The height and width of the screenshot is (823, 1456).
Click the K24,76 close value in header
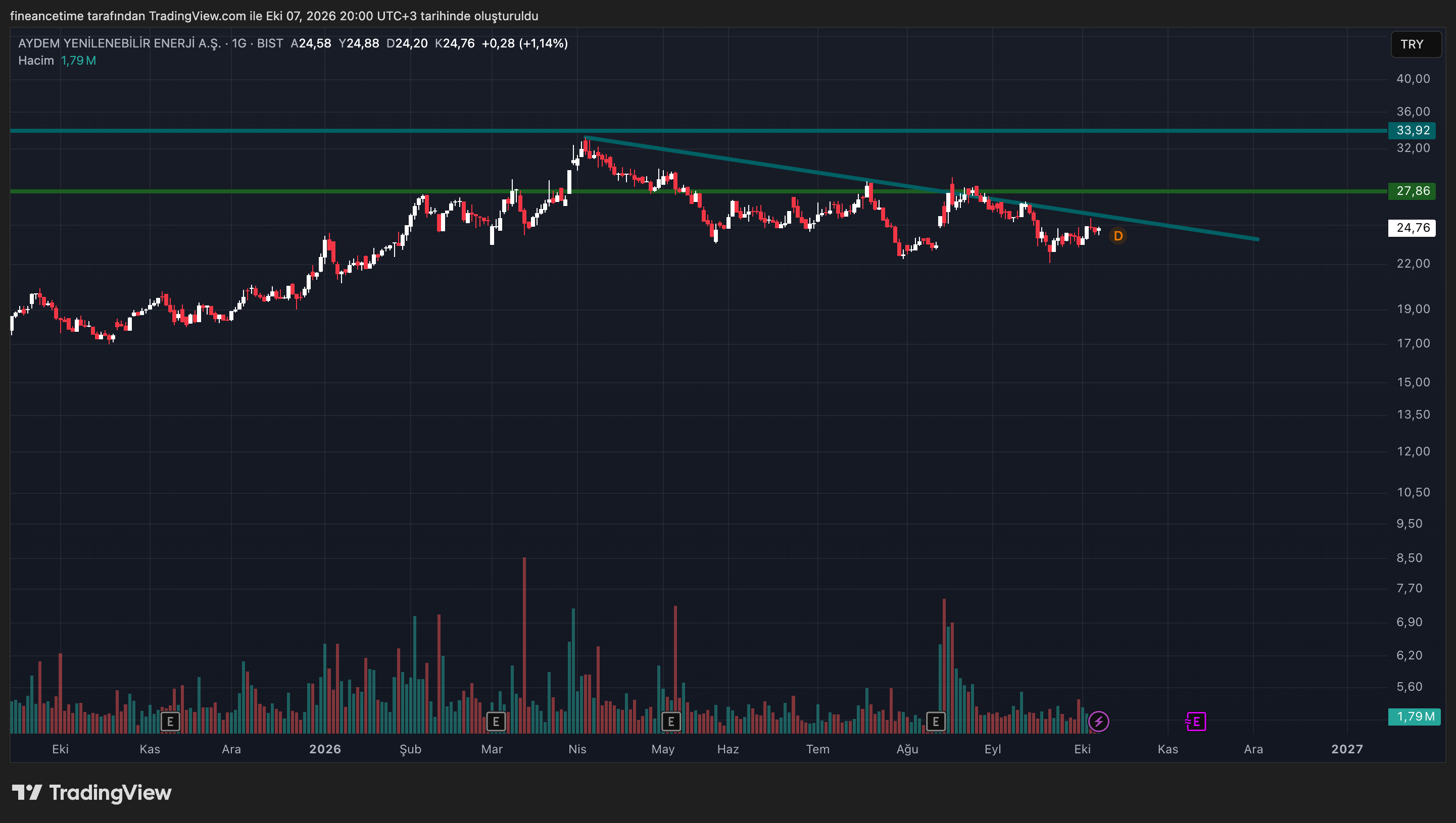pos(455,43)
